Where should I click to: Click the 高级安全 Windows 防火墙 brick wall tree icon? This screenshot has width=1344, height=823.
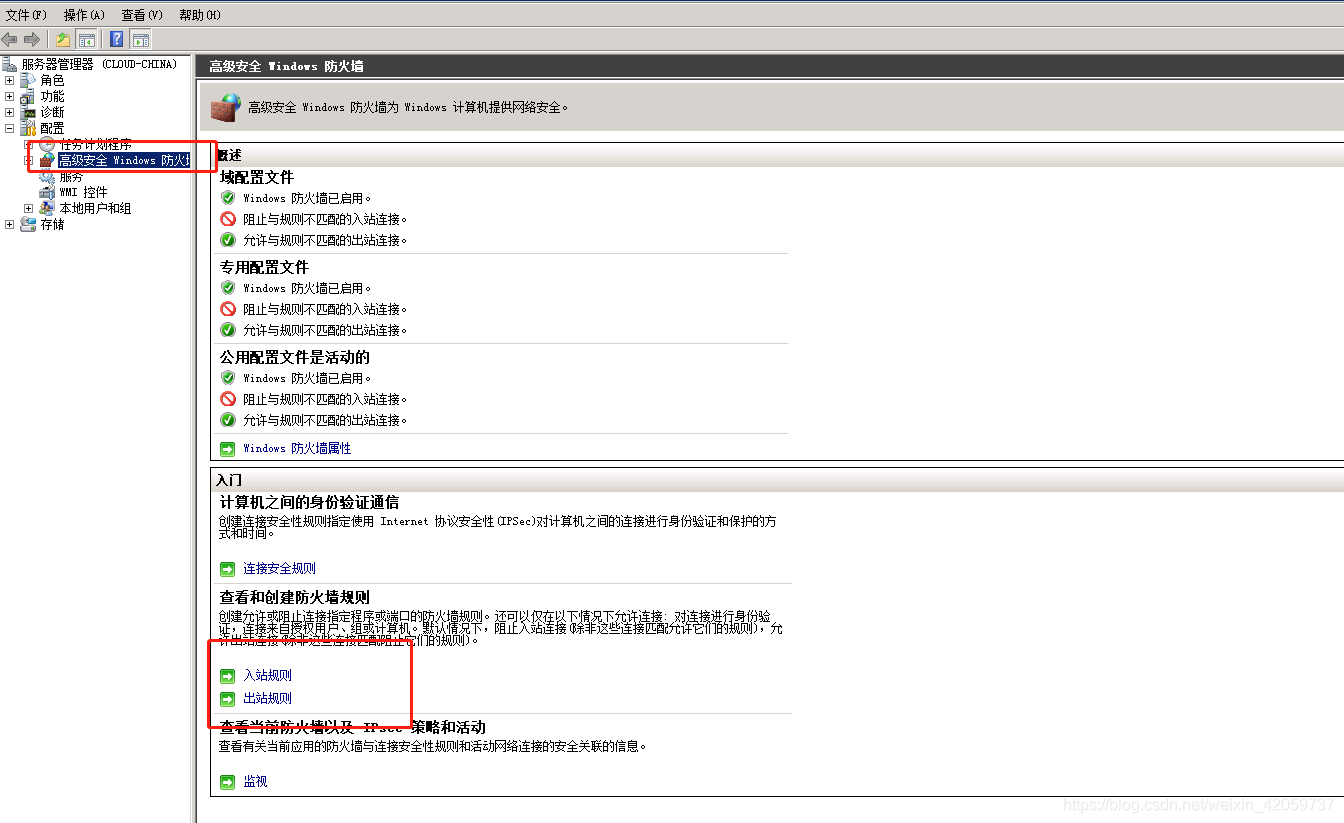click(x=47, y=160)
